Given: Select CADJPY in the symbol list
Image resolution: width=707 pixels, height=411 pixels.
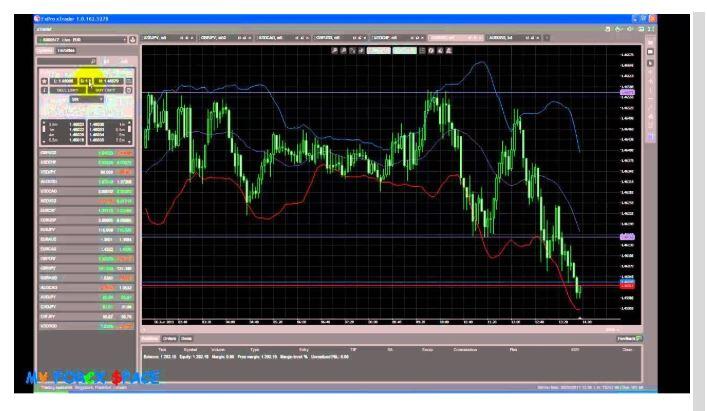Looking at the screenshot, I should pyautogui.click(x=86, y=307).
